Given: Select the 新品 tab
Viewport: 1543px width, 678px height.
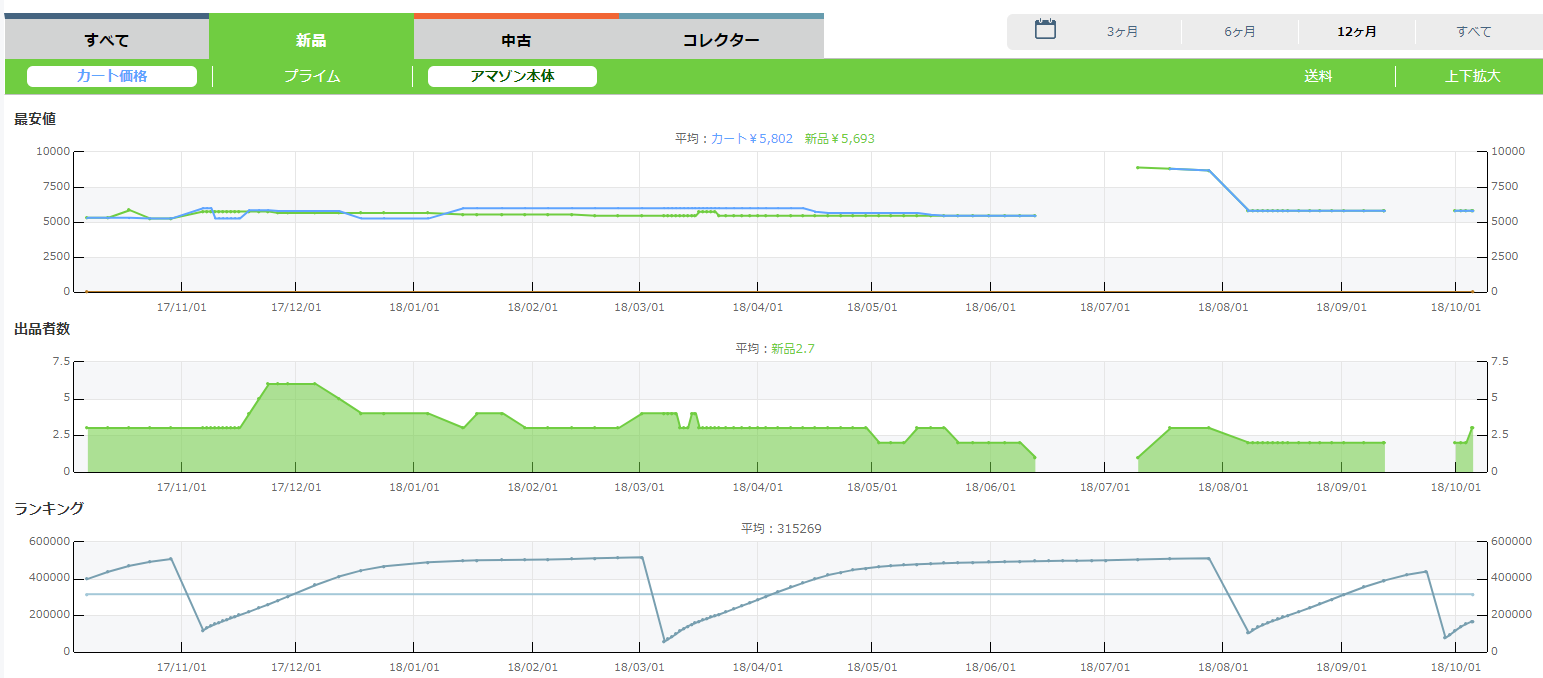Looking at the screenshot, I should [x=311, y=41].
